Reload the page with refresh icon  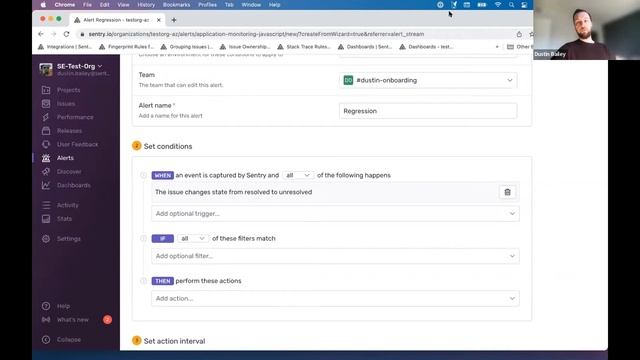click(67, 34)
